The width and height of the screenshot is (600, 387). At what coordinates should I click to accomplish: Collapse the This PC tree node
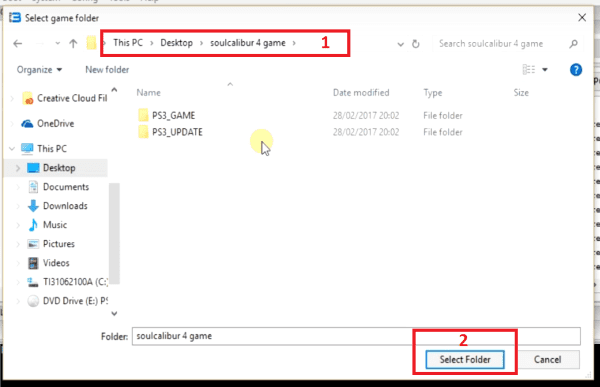pos(12,149)
